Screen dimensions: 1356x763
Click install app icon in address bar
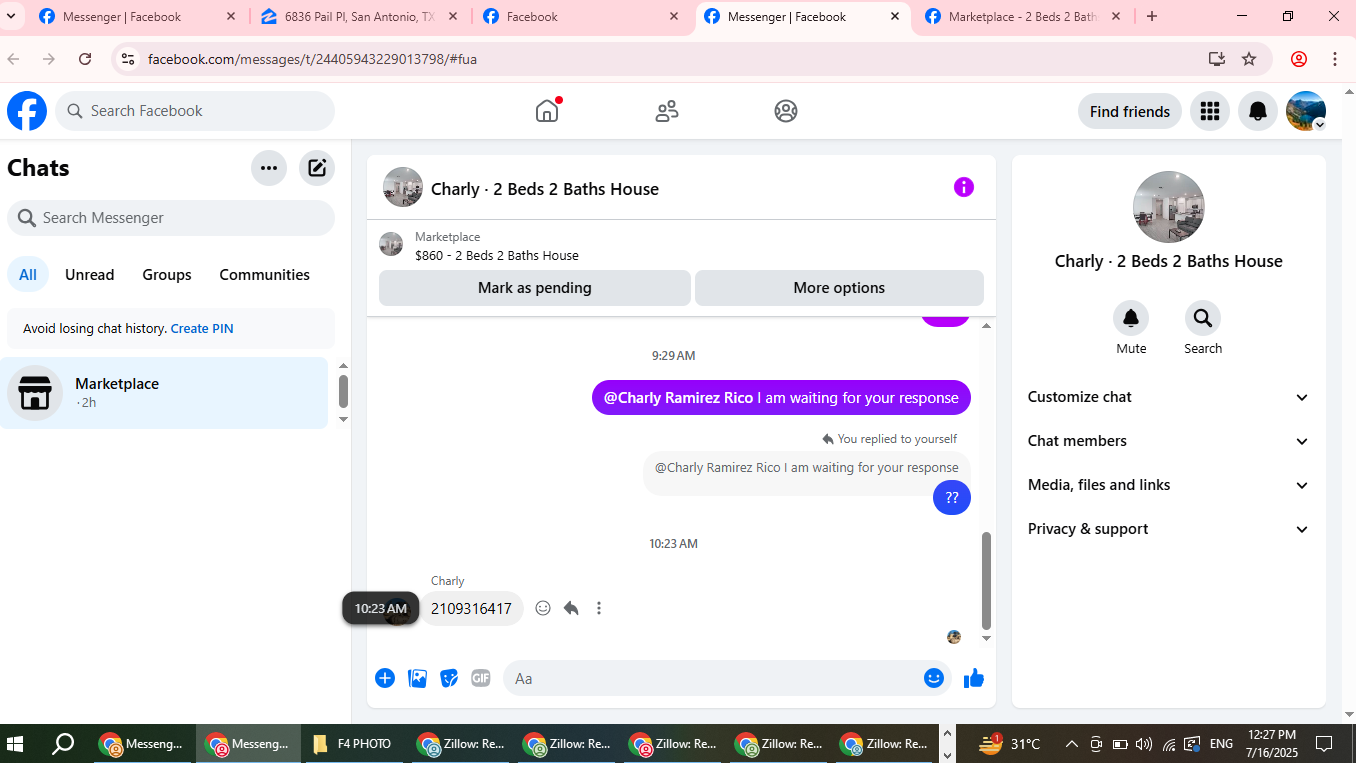tap(1216, 59)
